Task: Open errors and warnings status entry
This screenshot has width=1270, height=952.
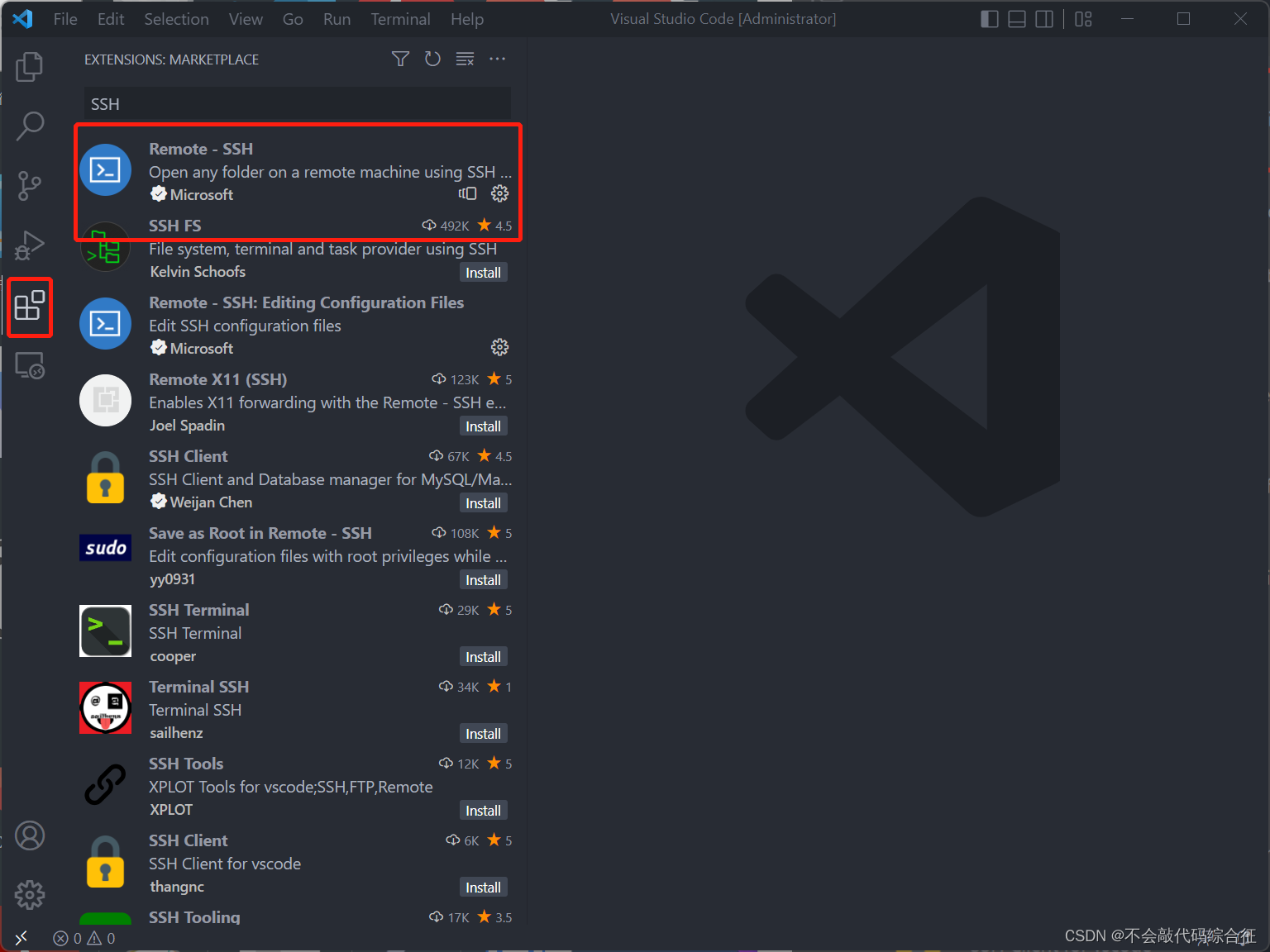Action: [x=84, y=938]
